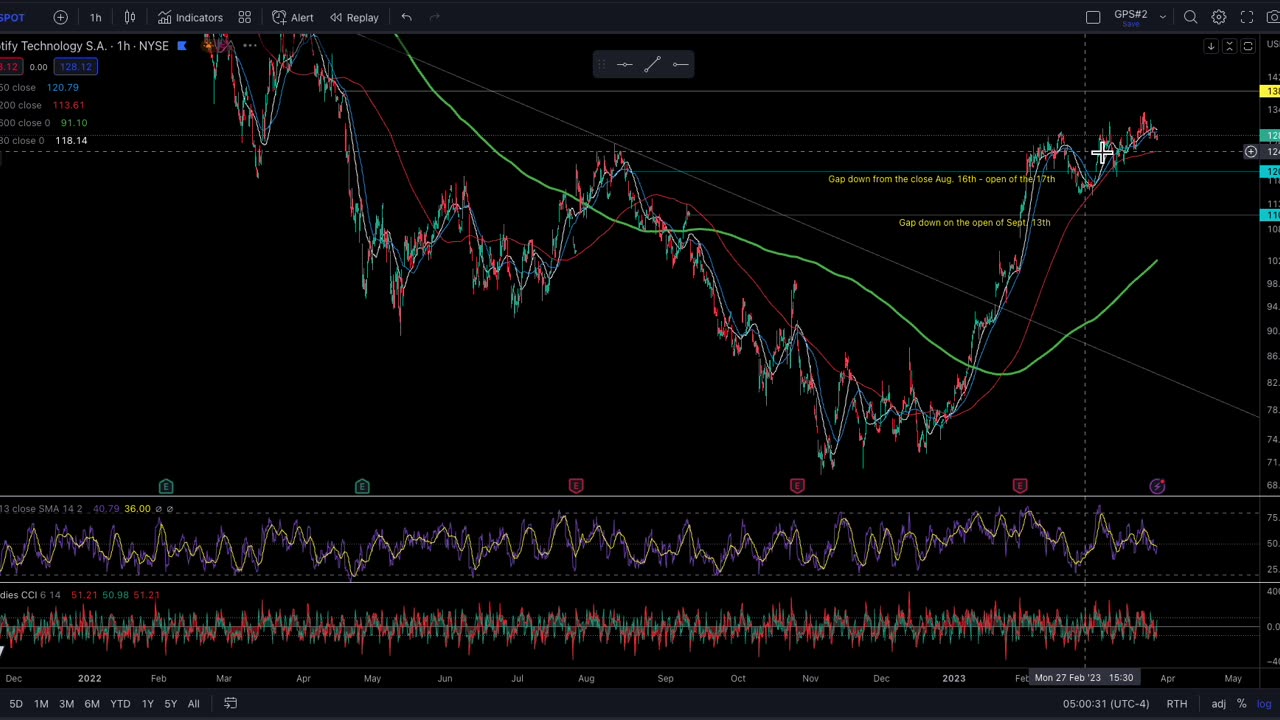Grab the floating drawing toolbar handle
The height and width of the screenshot is (720, 1280).
(x=600, y=65)
